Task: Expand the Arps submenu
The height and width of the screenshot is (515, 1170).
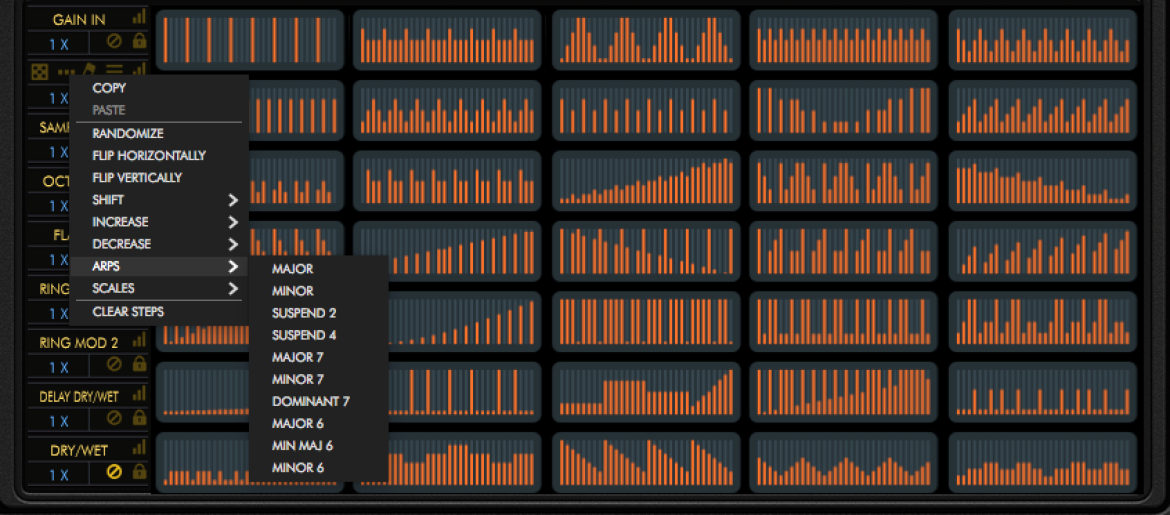Action: pos(159,266)
